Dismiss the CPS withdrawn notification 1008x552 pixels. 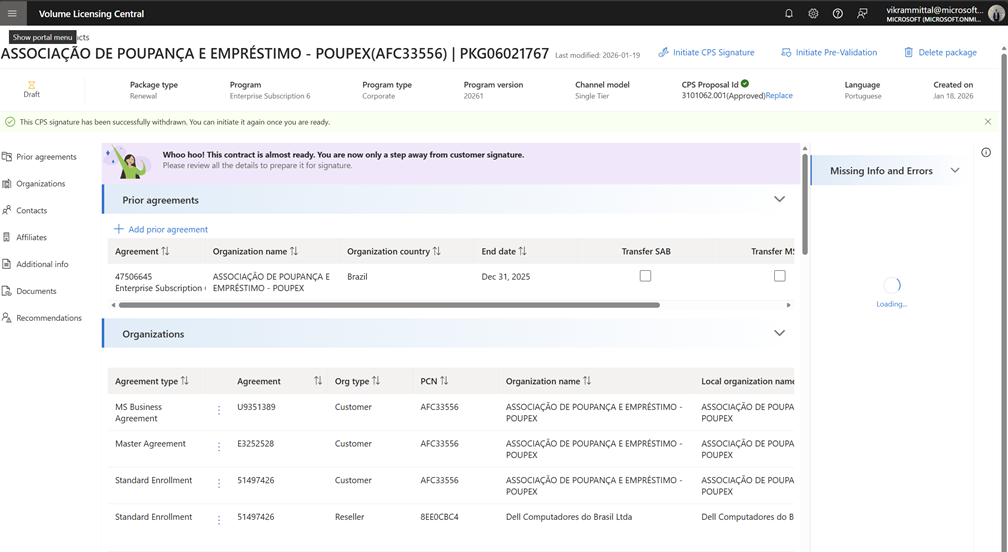[x=988, y=121]
